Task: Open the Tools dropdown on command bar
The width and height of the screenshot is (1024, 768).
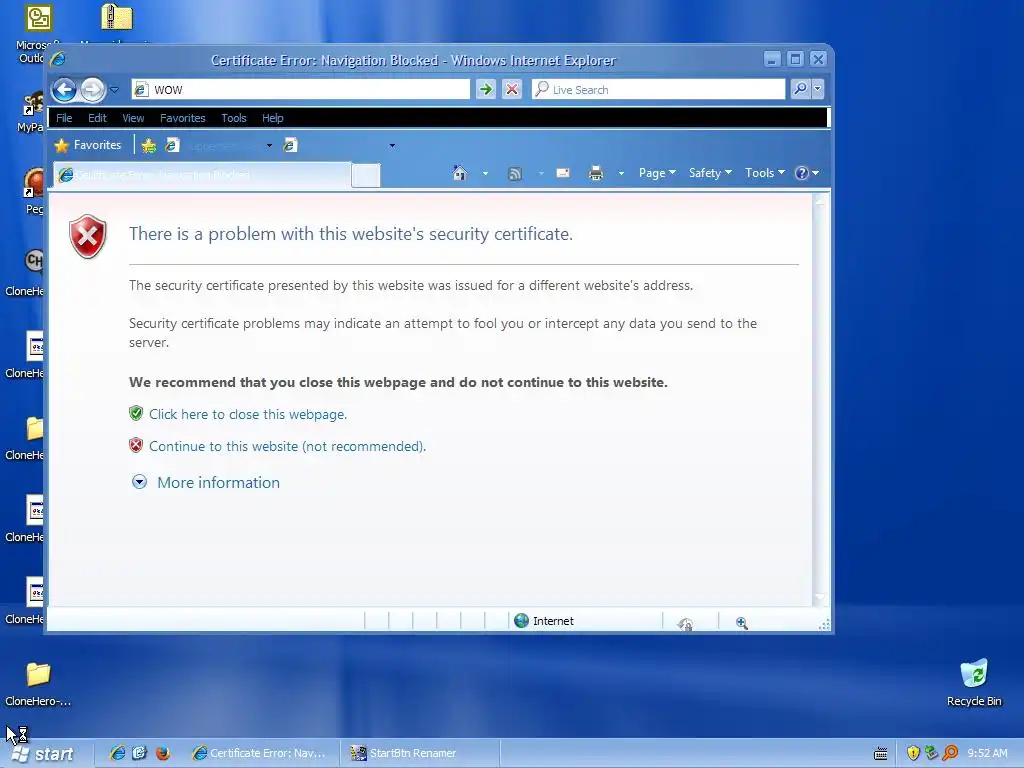Action: pyautogui.click(x=765, y=173)
